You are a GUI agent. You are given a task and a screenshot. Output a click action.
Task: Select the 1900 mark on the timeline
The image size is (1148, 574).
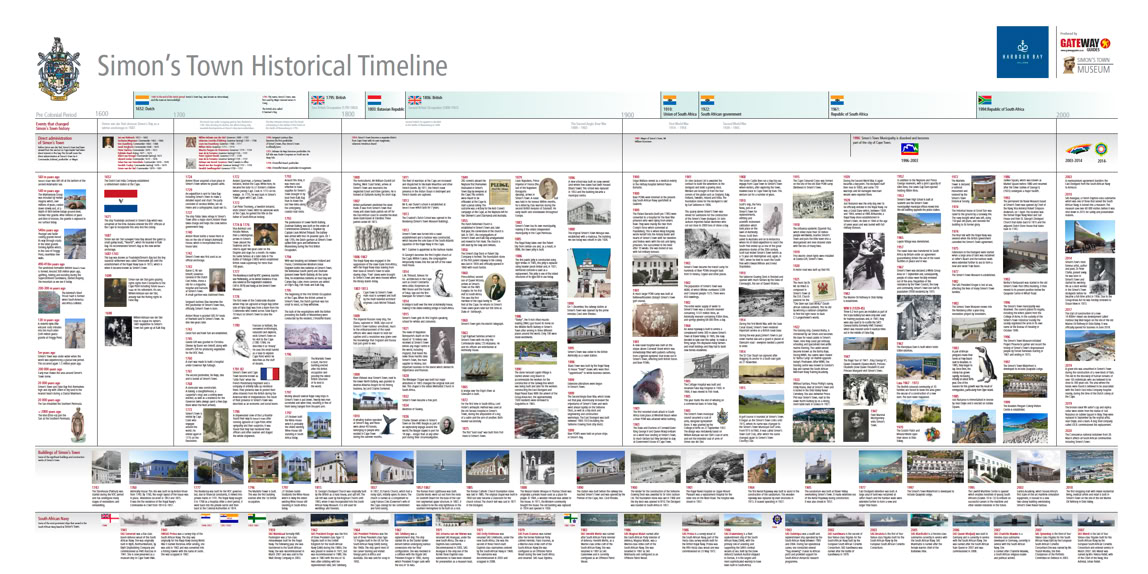point(629,116)
